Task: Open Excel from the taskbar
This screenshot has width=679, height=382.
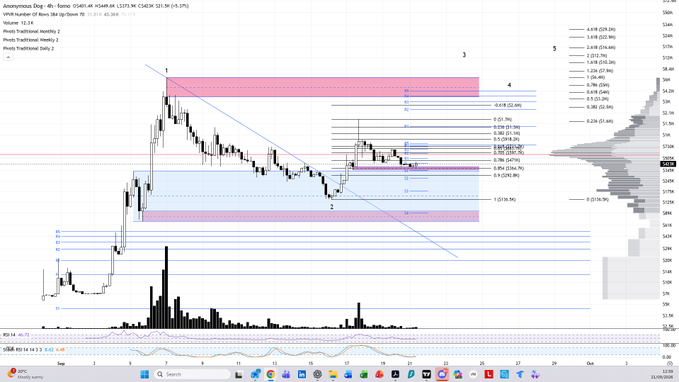Action: coord(364,374)
